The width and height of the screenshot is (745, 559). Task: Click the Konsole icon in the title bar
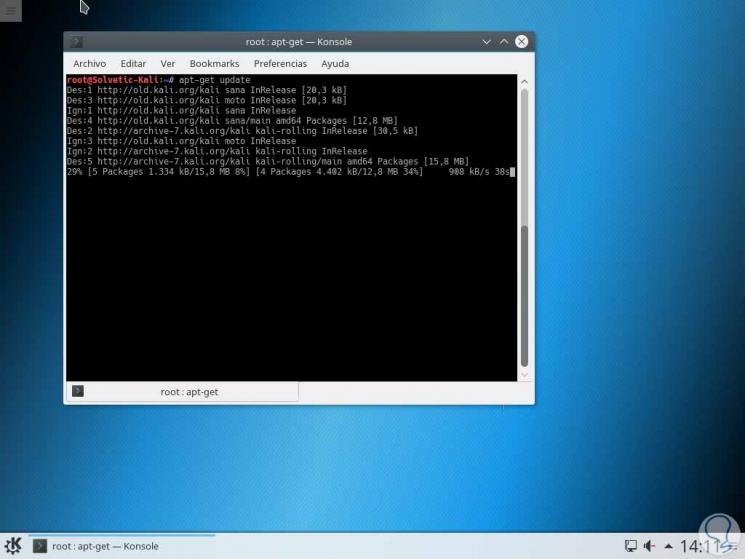click(76, 42)
